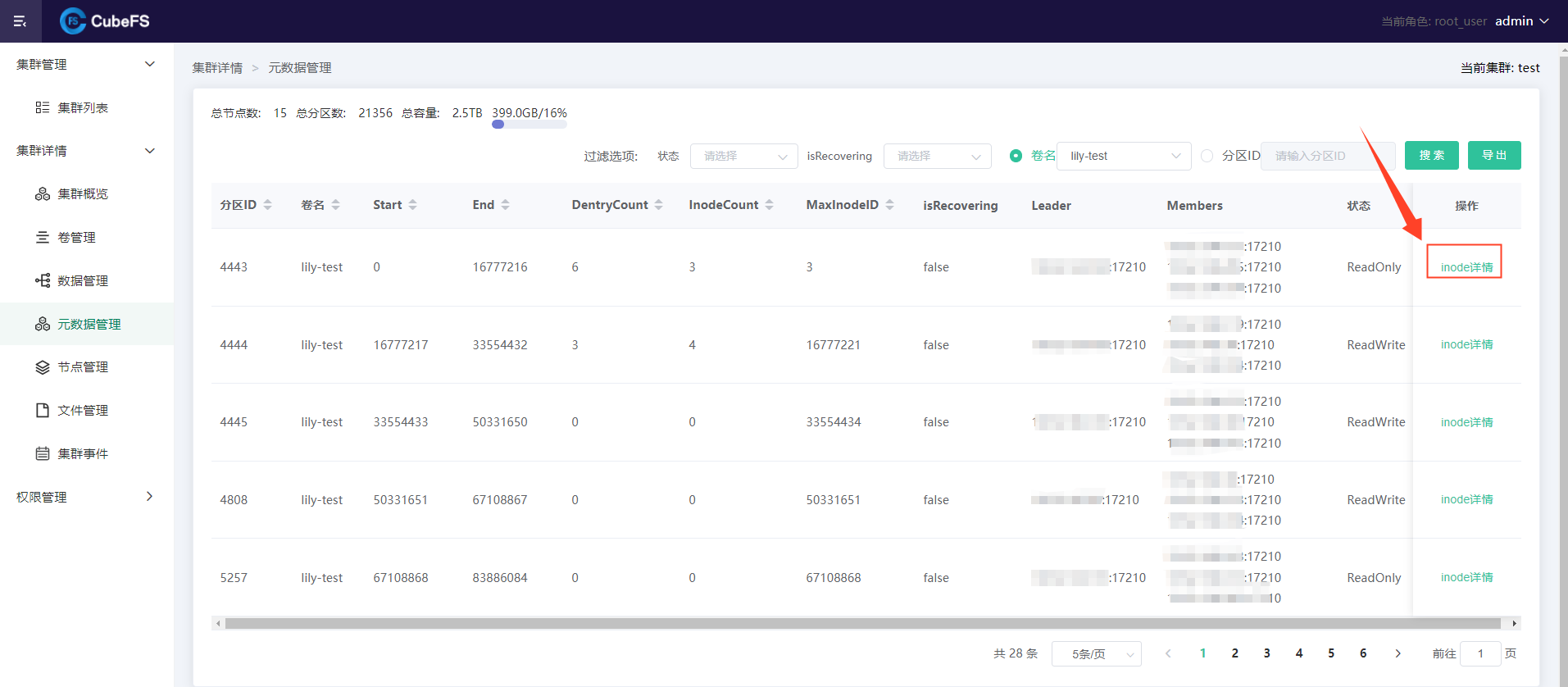Click partition ID cell 4443

[234, 267]
